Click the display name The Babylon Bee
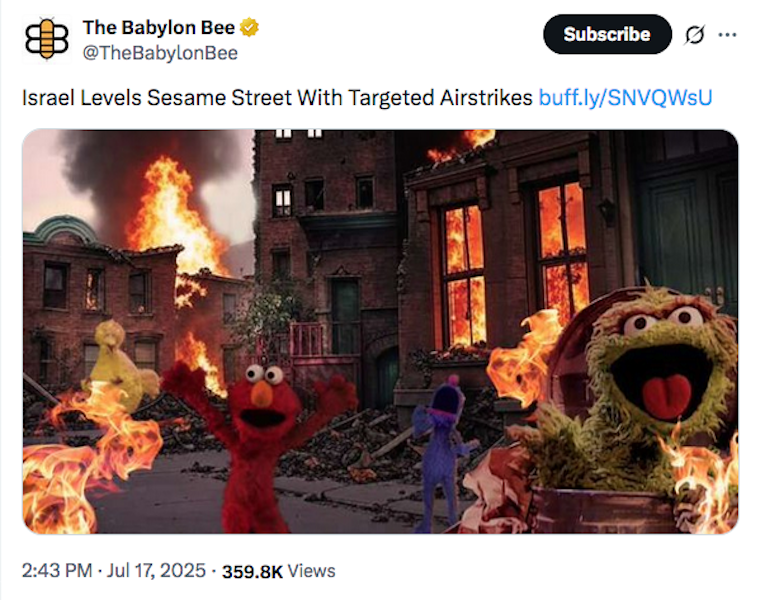This screenshot has height=600, width=760. 159,28
